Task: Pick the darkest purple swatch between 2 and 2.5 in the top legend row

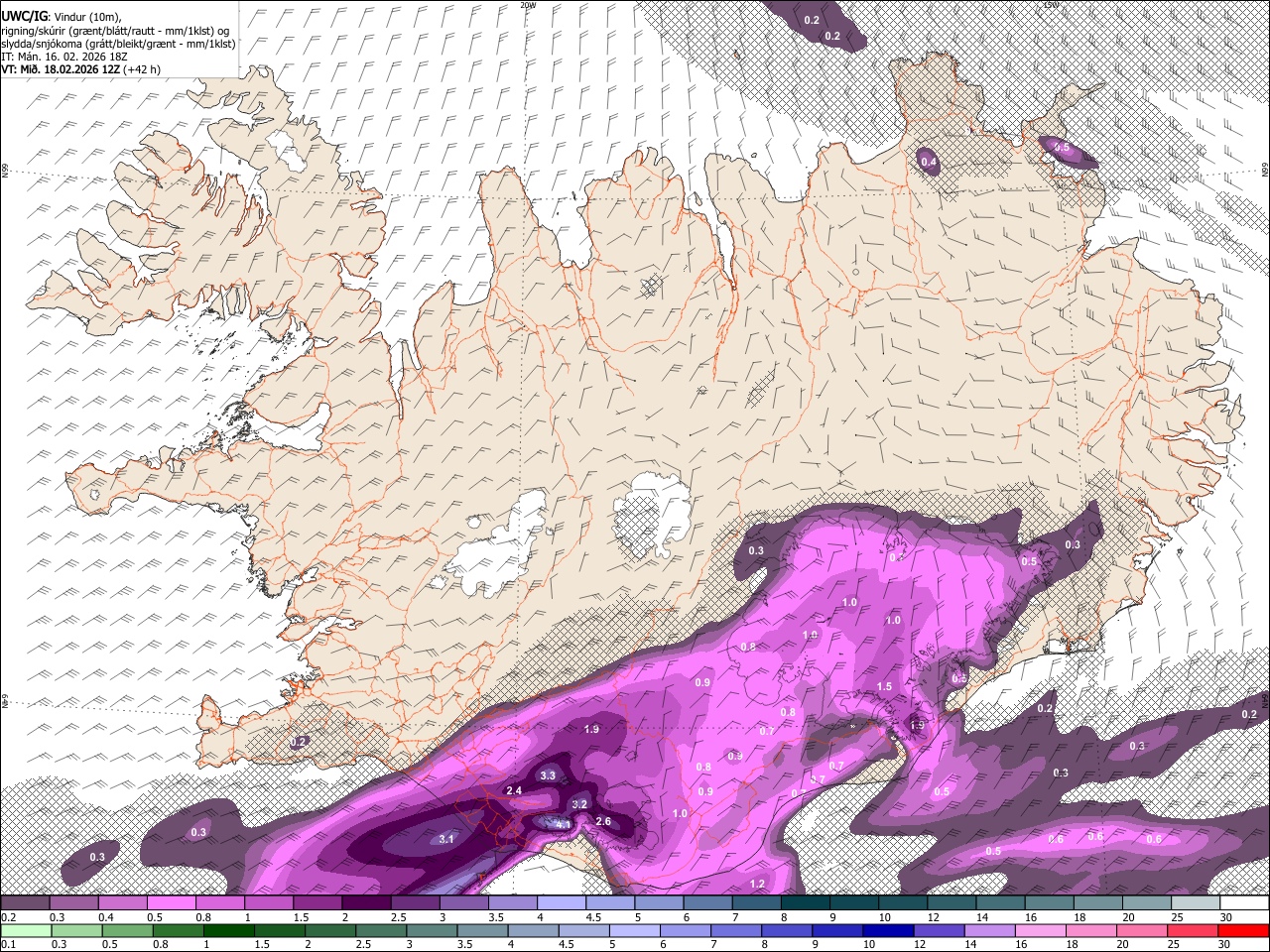Action: (x=366, y=902)
